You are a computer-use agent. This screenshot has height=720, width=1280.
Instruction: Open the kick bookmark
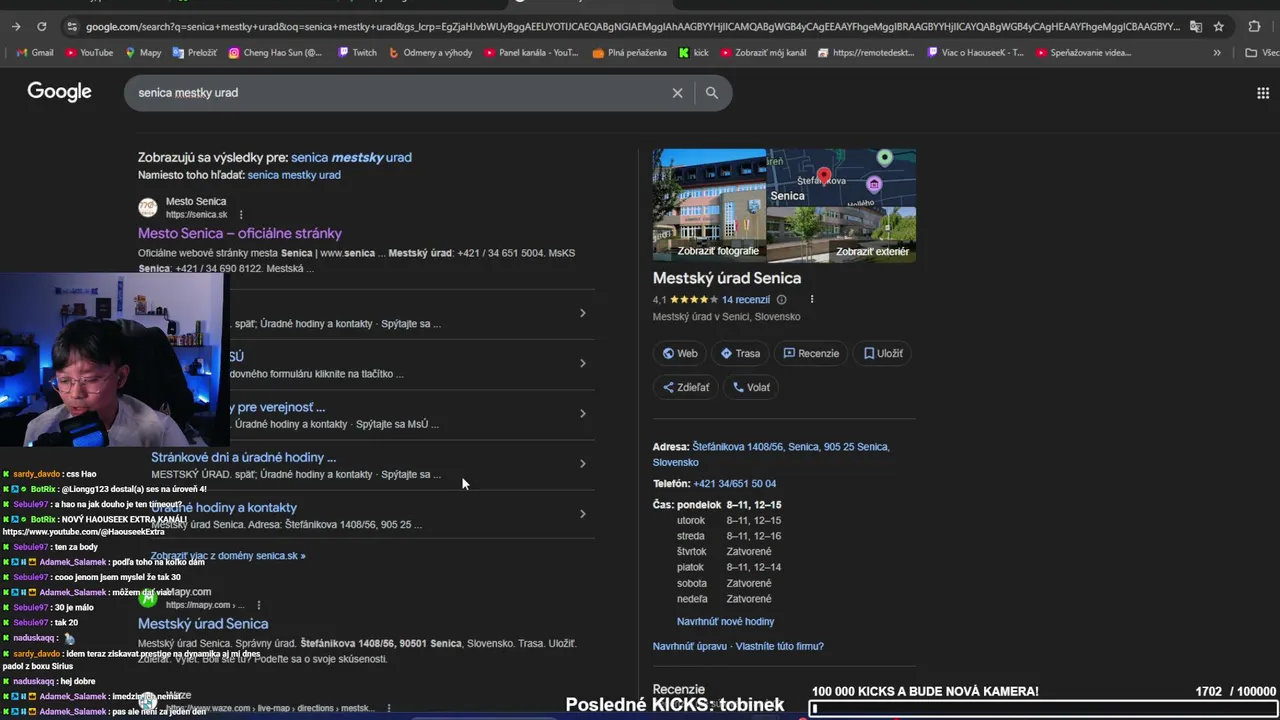tap(693, 52)
